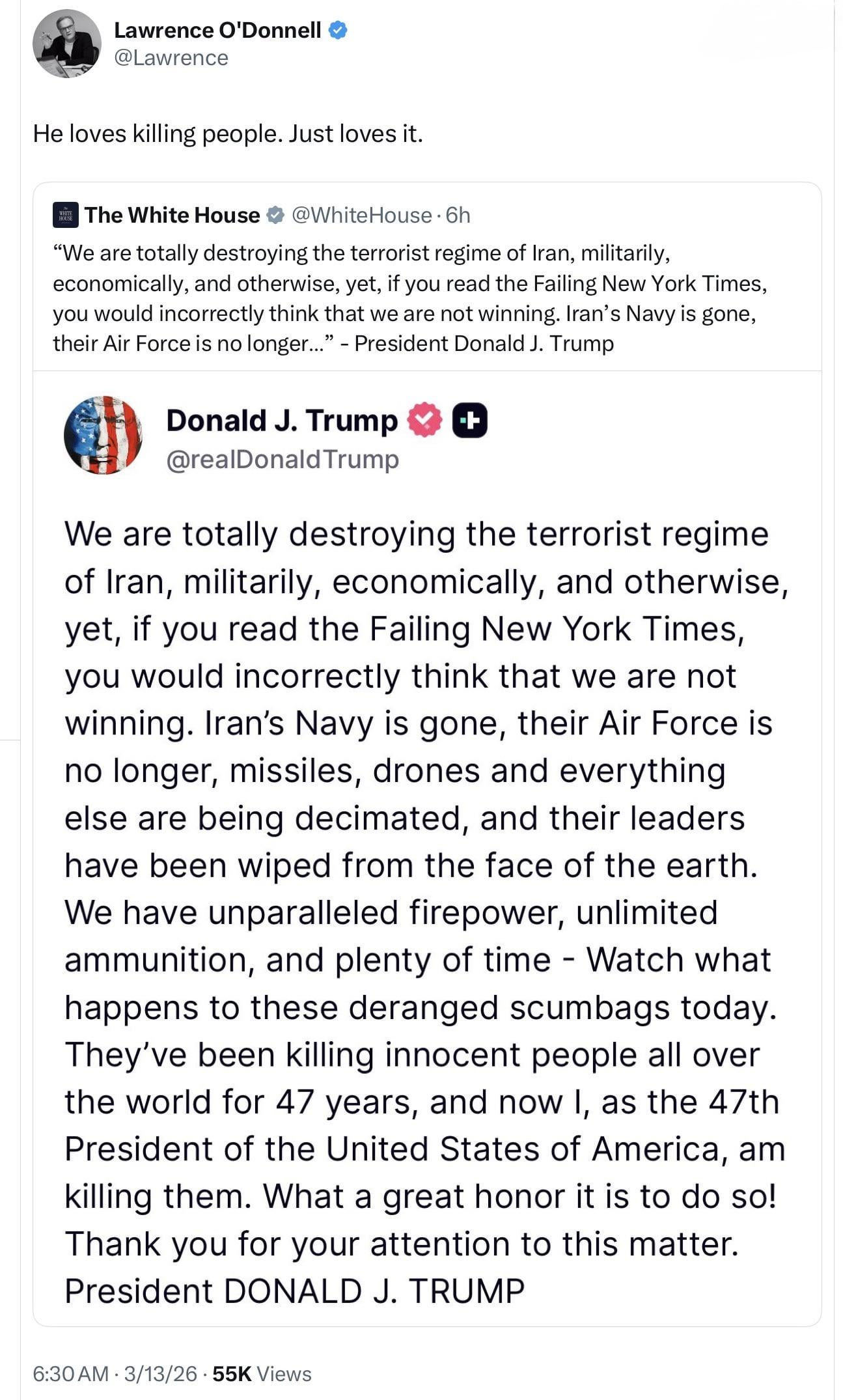This screenshot has height=1400, width=843.
Task: Open the @WhiteHouse handle
Action: [362, 215]
